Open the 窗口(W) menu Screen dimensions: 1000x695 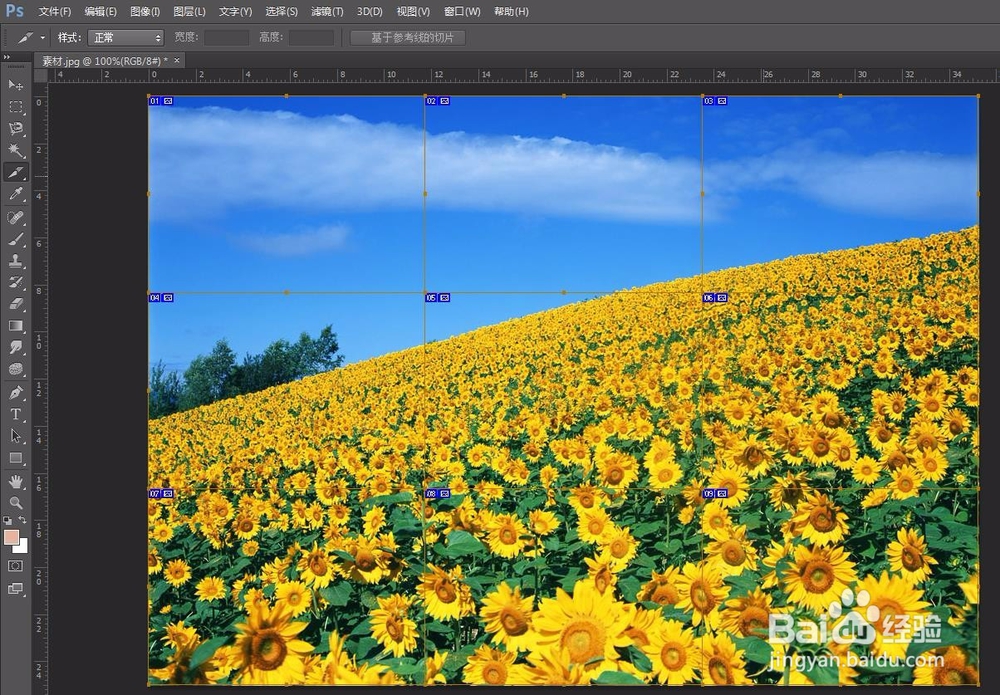pyautogui.click(x=462, y=11)
